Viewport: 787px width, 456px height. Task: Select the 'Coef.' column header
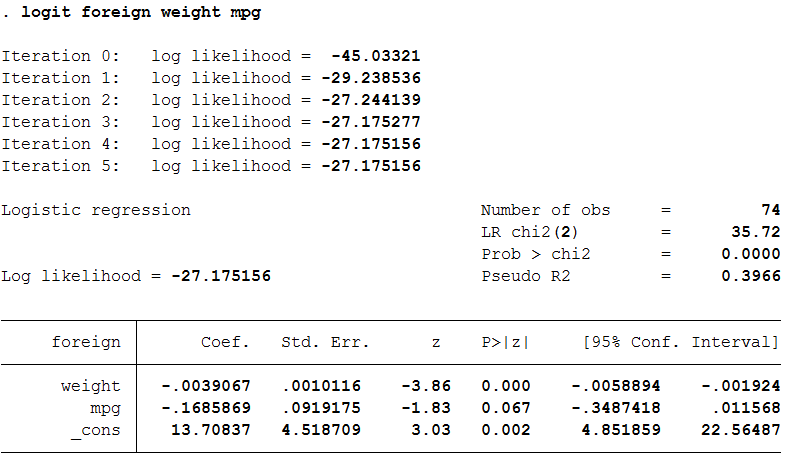click(x=225, y=342)
